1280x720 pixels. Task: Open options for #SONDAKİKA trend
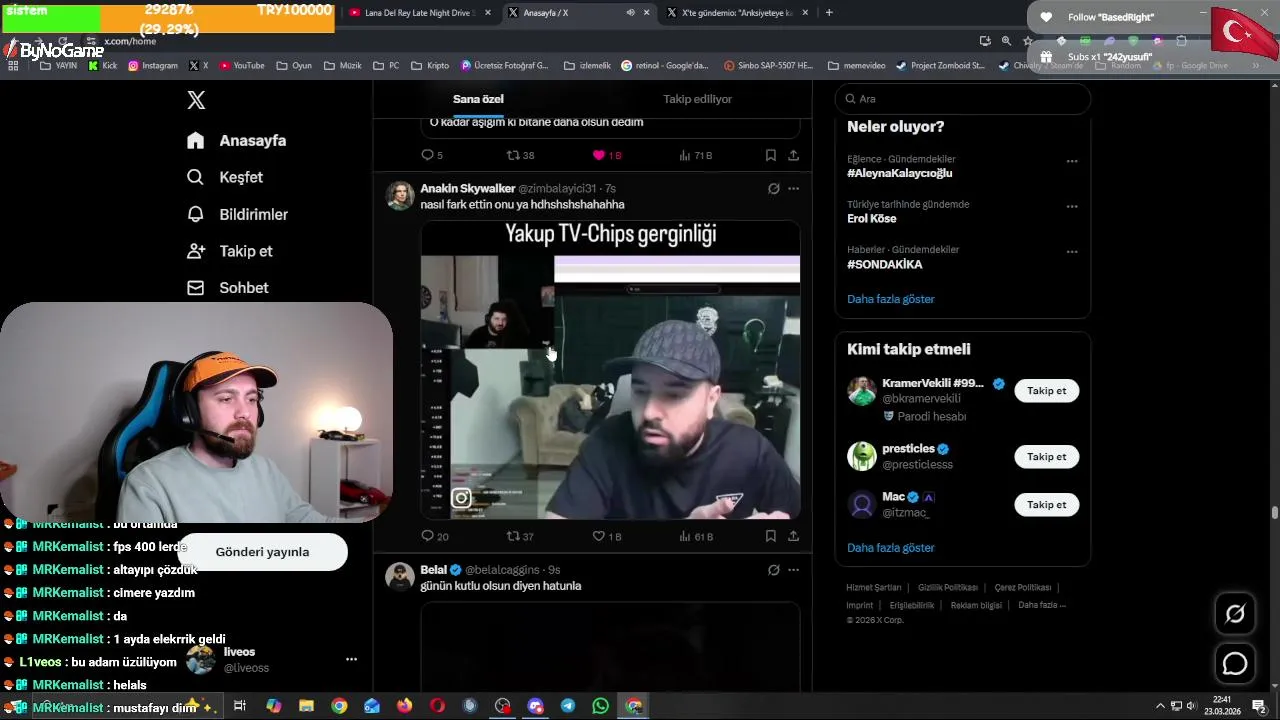point(1072,252)
